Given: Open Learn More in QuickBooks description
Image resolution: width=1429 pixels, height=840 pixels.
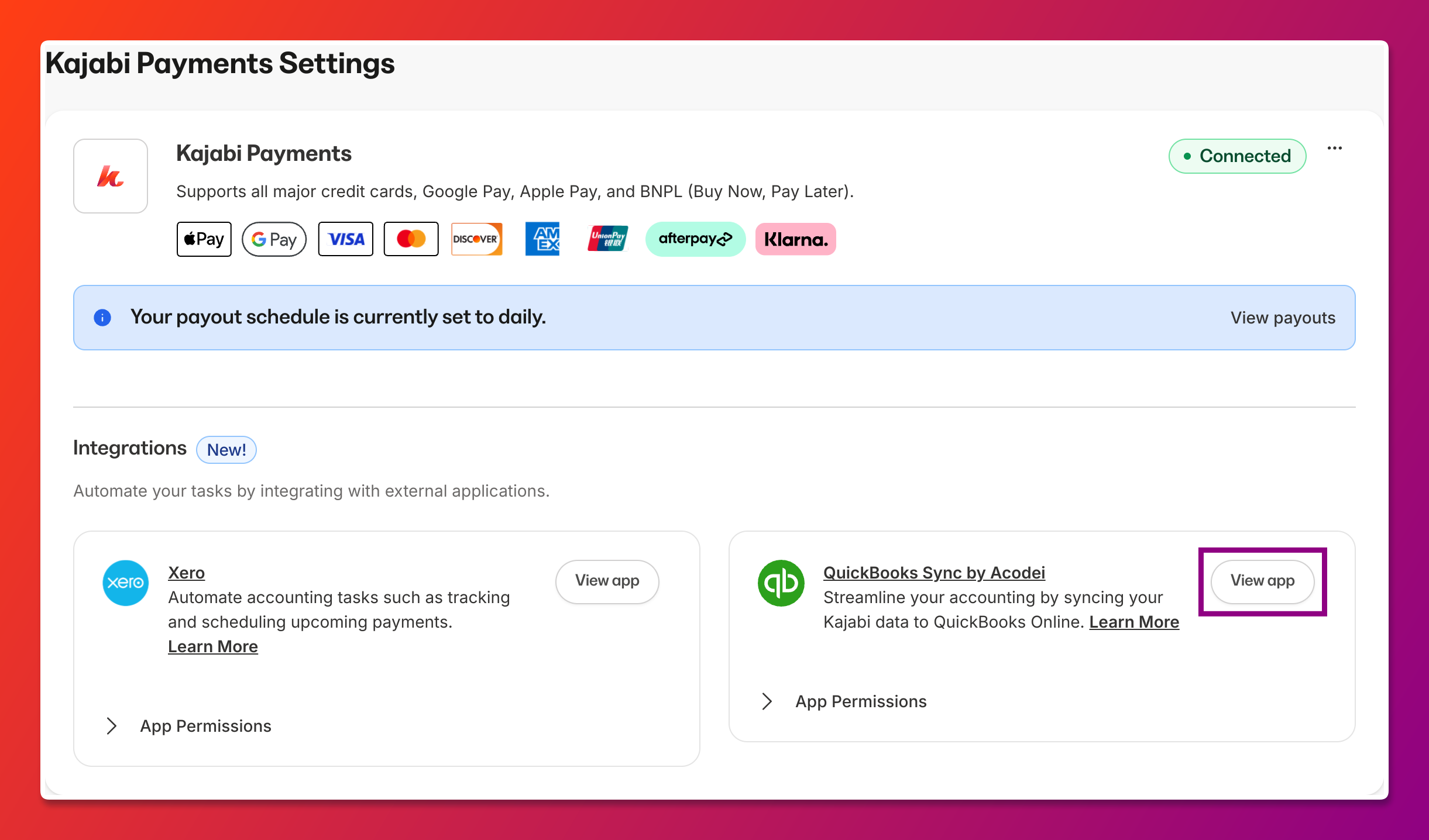Looking at the screenshot, I should click(1134, 622).
